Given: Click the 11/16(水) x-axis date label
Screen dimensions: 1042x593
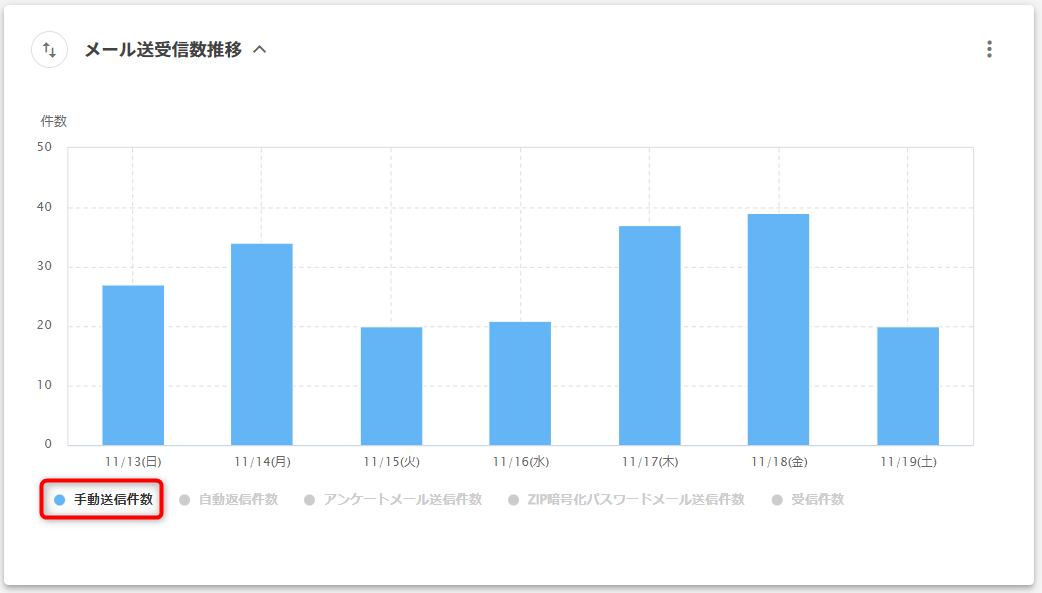Looking at the screenshot, I should tap(520, 462).
